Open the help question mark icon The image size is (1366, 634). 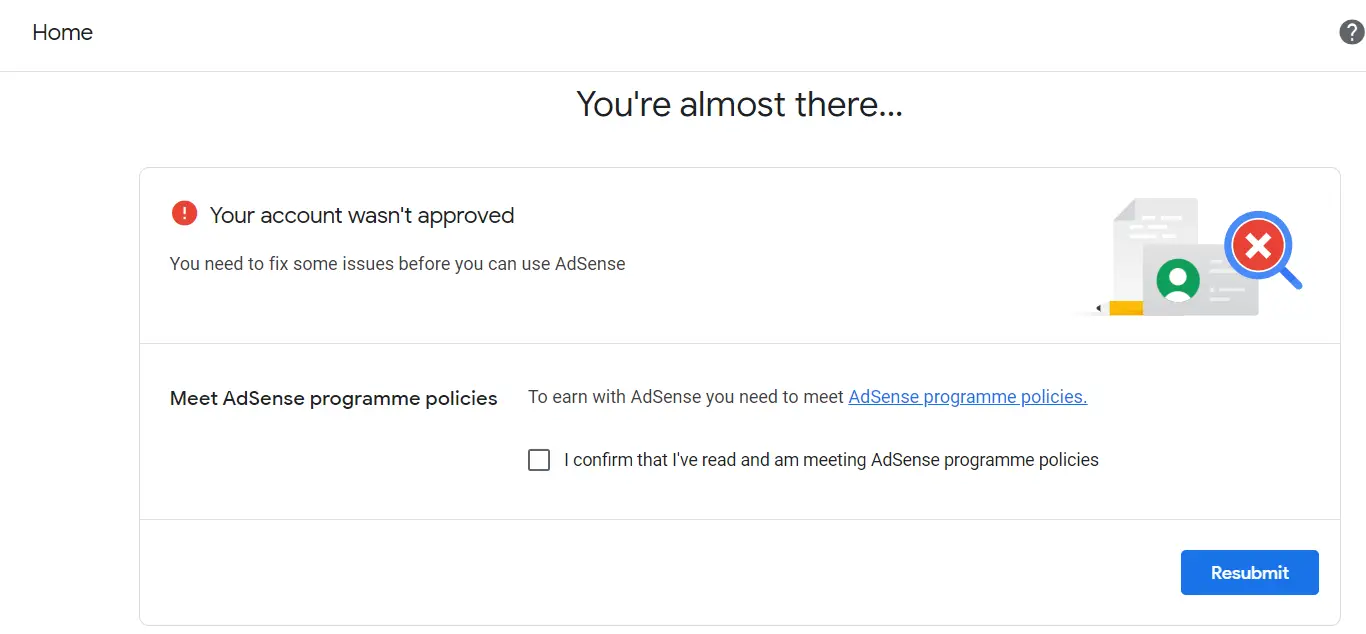pos(1351,32)
